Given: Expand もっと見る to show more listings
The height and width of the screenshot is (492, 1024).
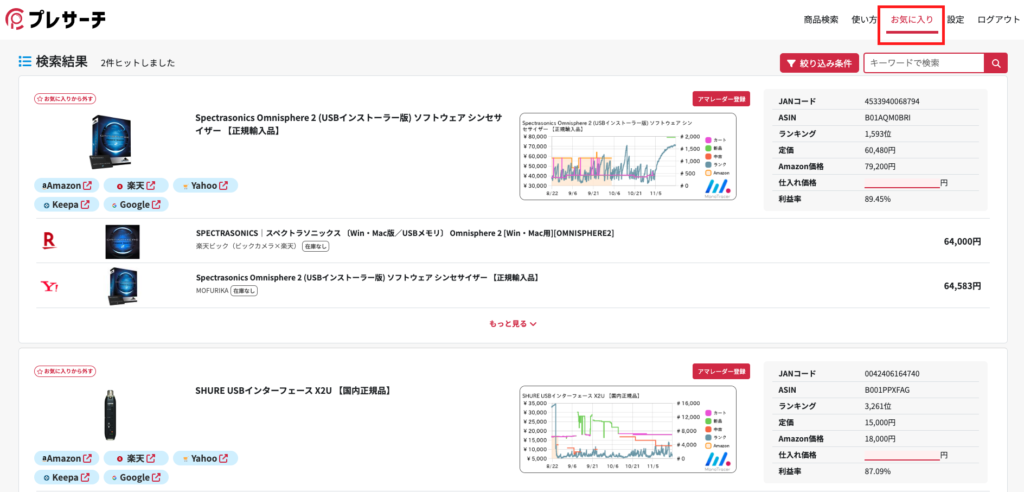Looking at the screenshot, I should 512,323.
